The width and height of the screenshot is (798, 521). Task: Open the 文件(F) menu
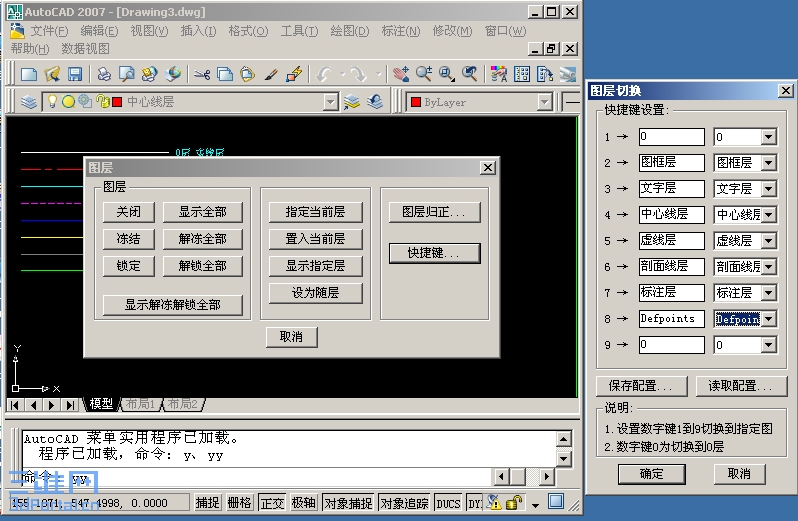coord(49,31)
